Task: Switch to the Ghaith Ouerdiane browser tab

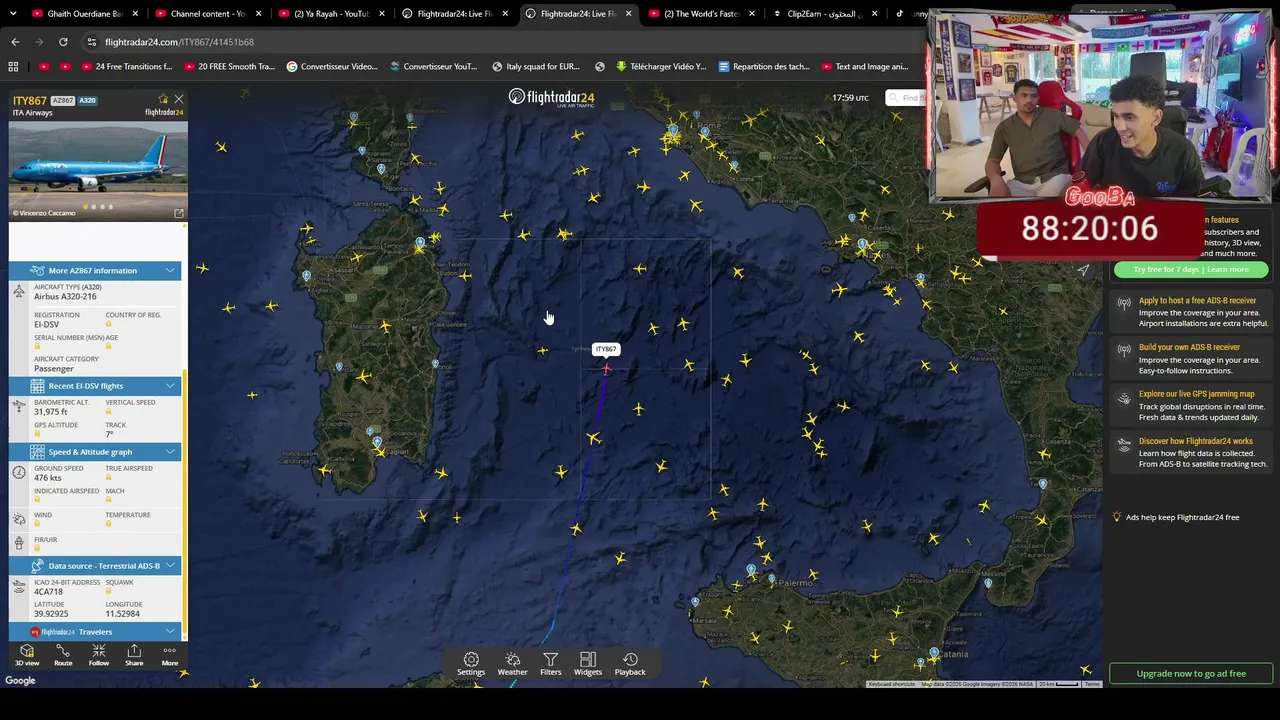Action: click(x=84, y=14)
